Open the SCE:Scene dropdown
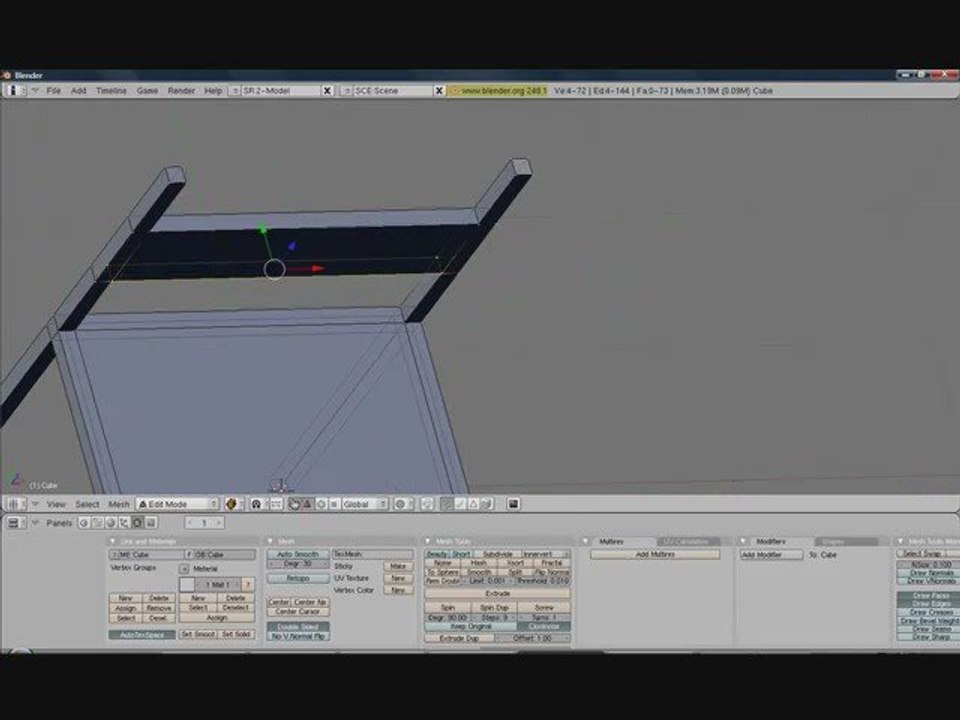The height and width of the screenshot is (720, 960). 345,91
